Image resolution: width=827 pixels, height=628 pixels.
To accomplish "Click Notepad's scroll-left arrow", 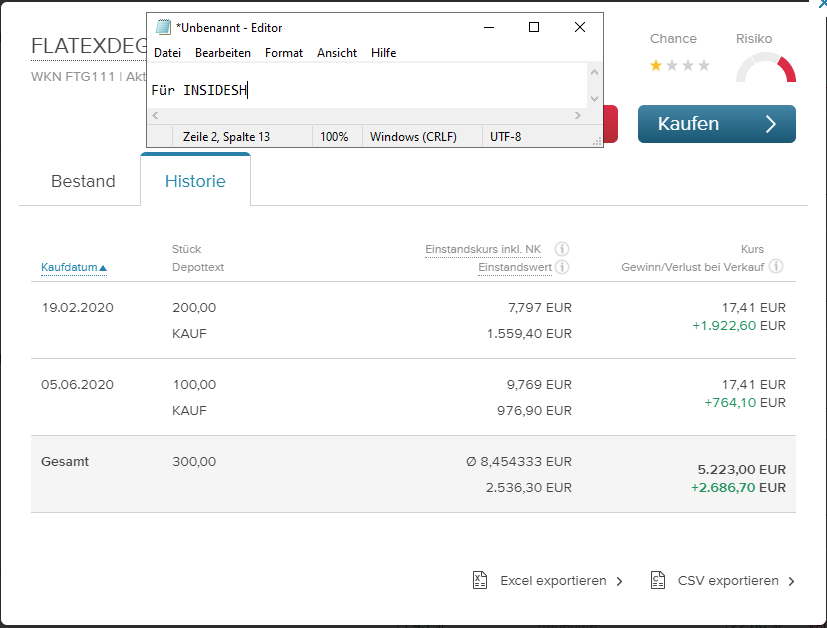I will pos(153,115).
